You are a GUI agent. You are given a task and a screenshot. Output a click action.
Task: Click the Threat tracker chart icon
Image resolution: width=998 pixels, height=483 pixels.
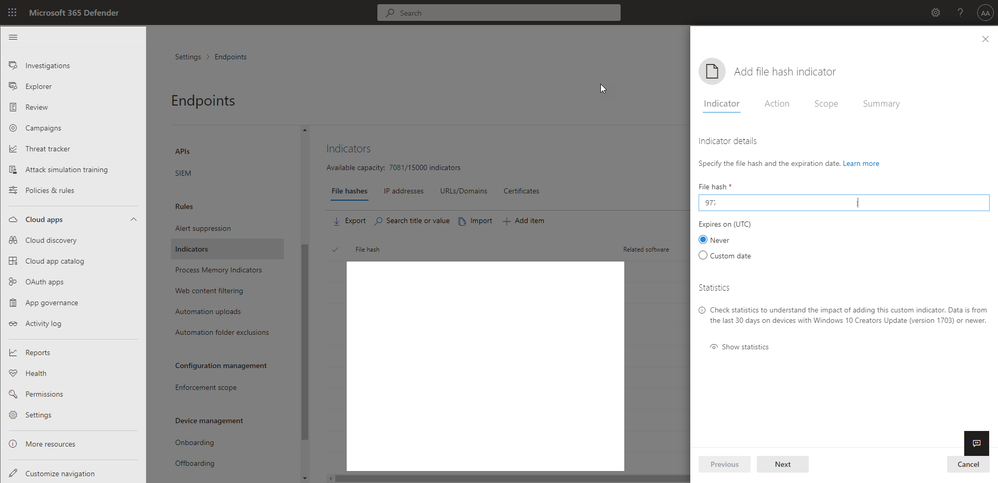13,149
